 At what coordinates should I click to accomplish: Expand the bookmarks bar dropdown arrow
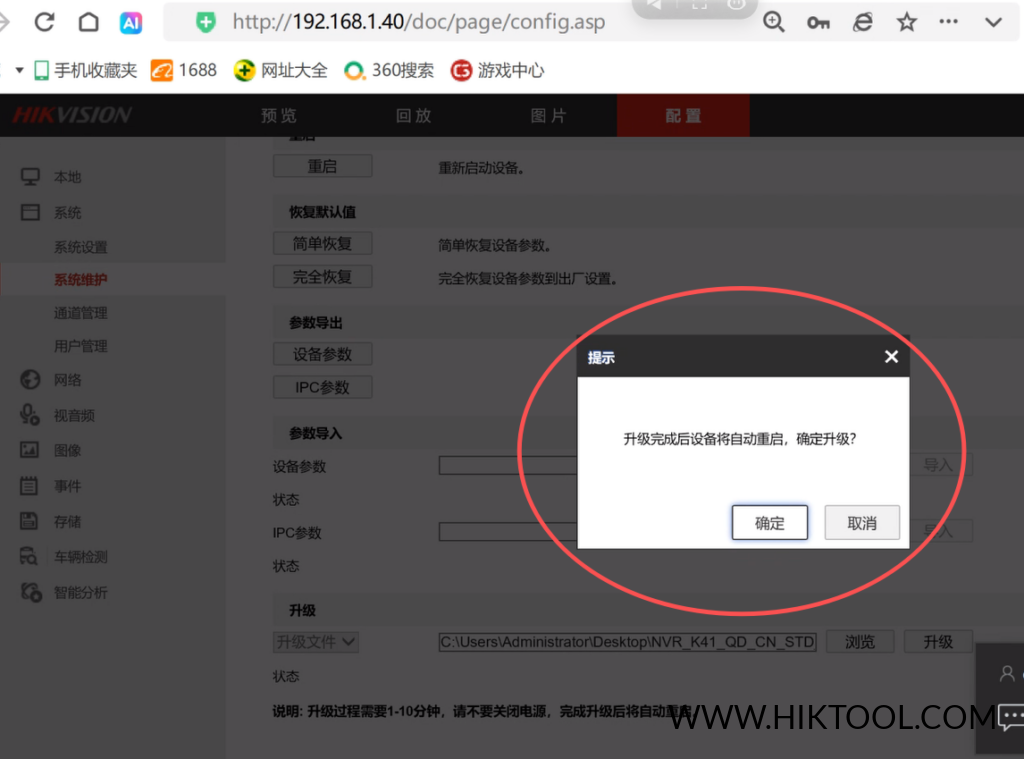point(20,70)
